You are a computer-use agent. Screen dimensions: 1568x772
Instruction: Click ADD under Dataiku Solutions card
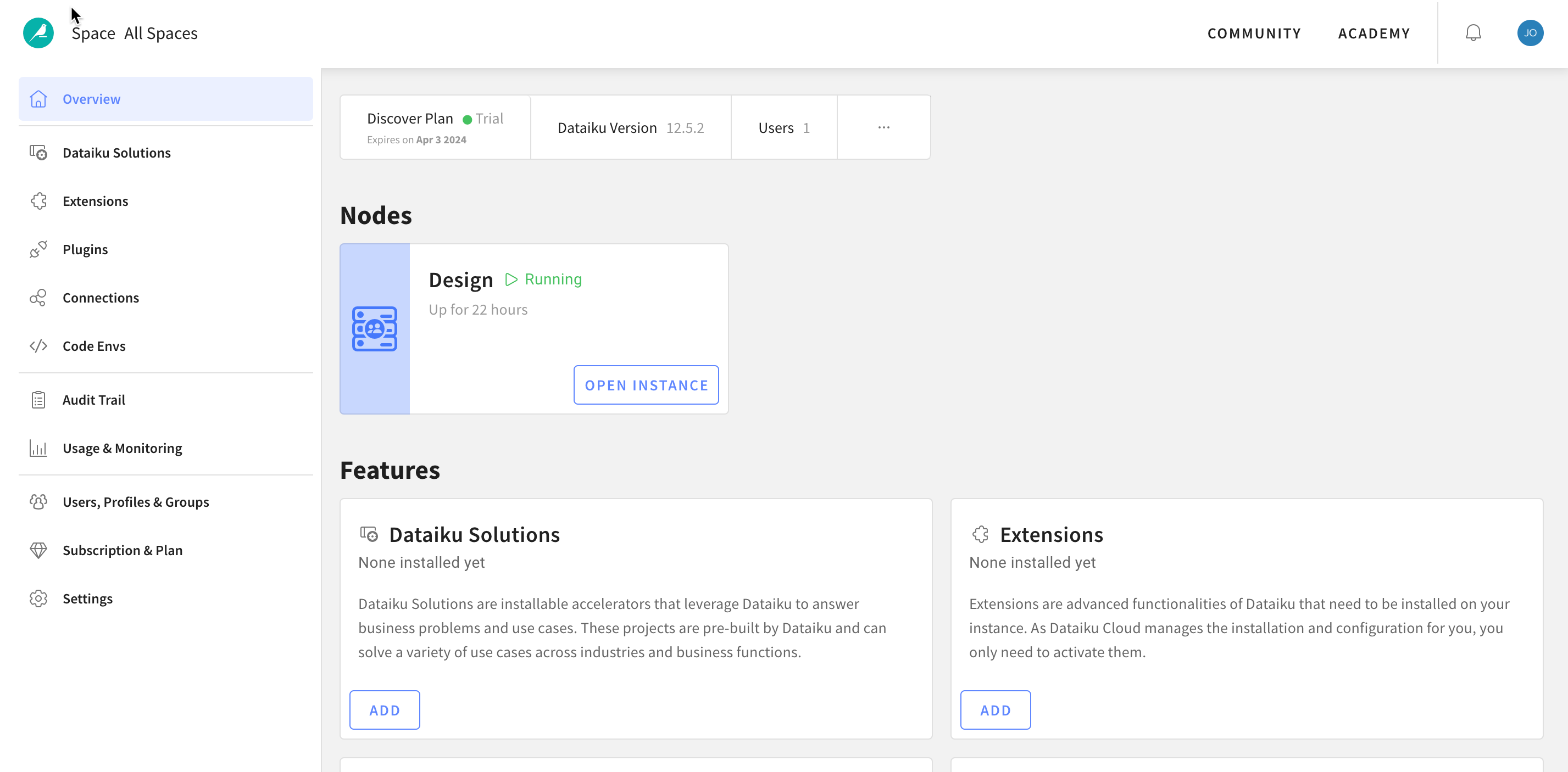click(384, 710)
